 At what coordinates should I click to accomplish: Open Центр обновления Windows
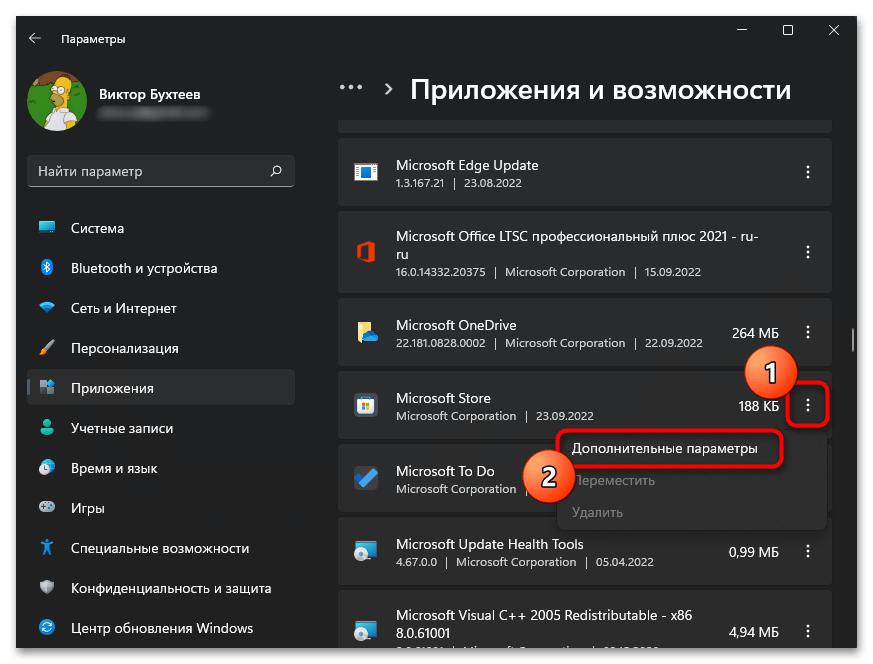[161, 628]
